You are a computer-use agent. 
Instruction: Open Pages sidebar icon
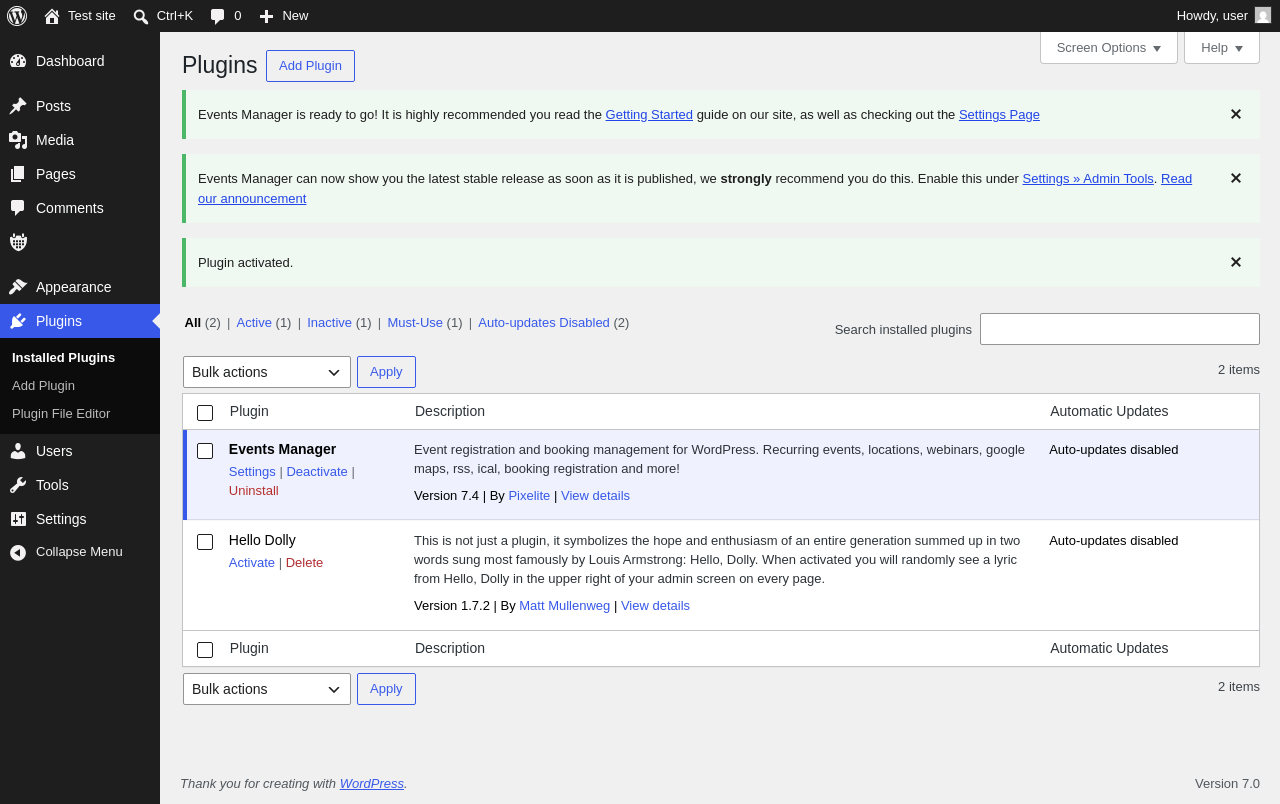point(18,174)
